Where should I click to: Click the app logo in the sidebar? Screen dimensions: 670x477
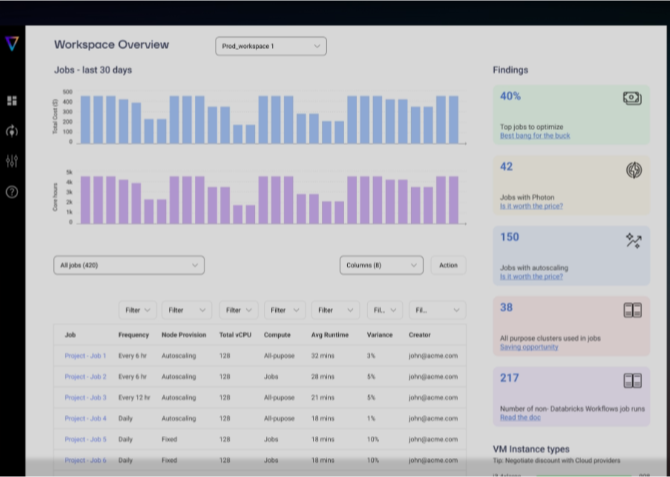pos(12,43)
